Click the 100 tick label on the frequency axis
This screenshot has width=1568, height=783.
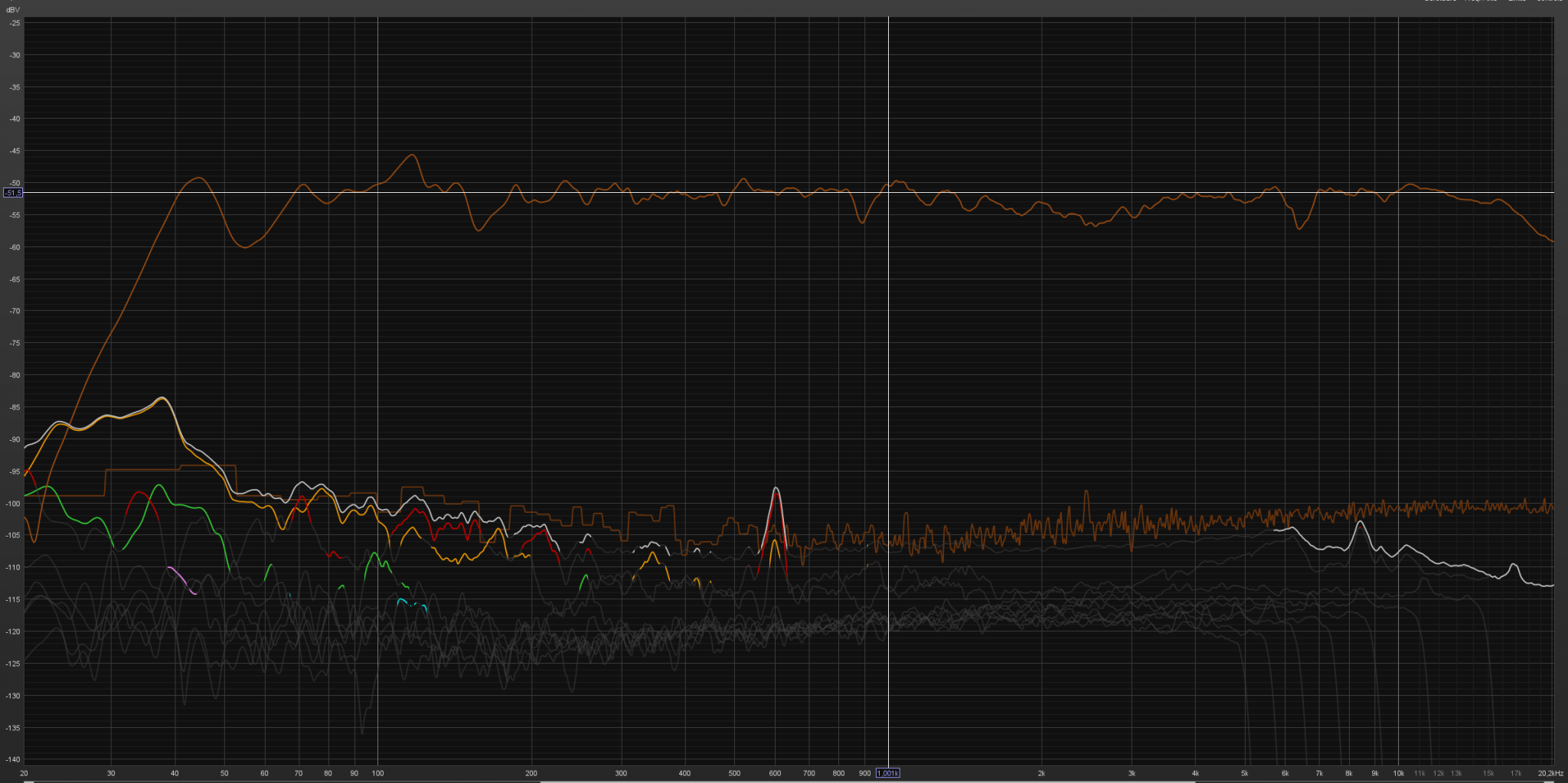tap(377, 773)
